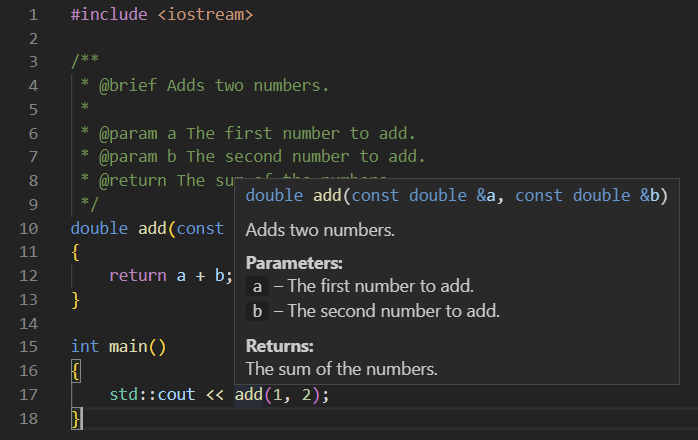The image size is (698, 440).
Task: Click variable 'b' on line 12
Action: click(219, 276)
